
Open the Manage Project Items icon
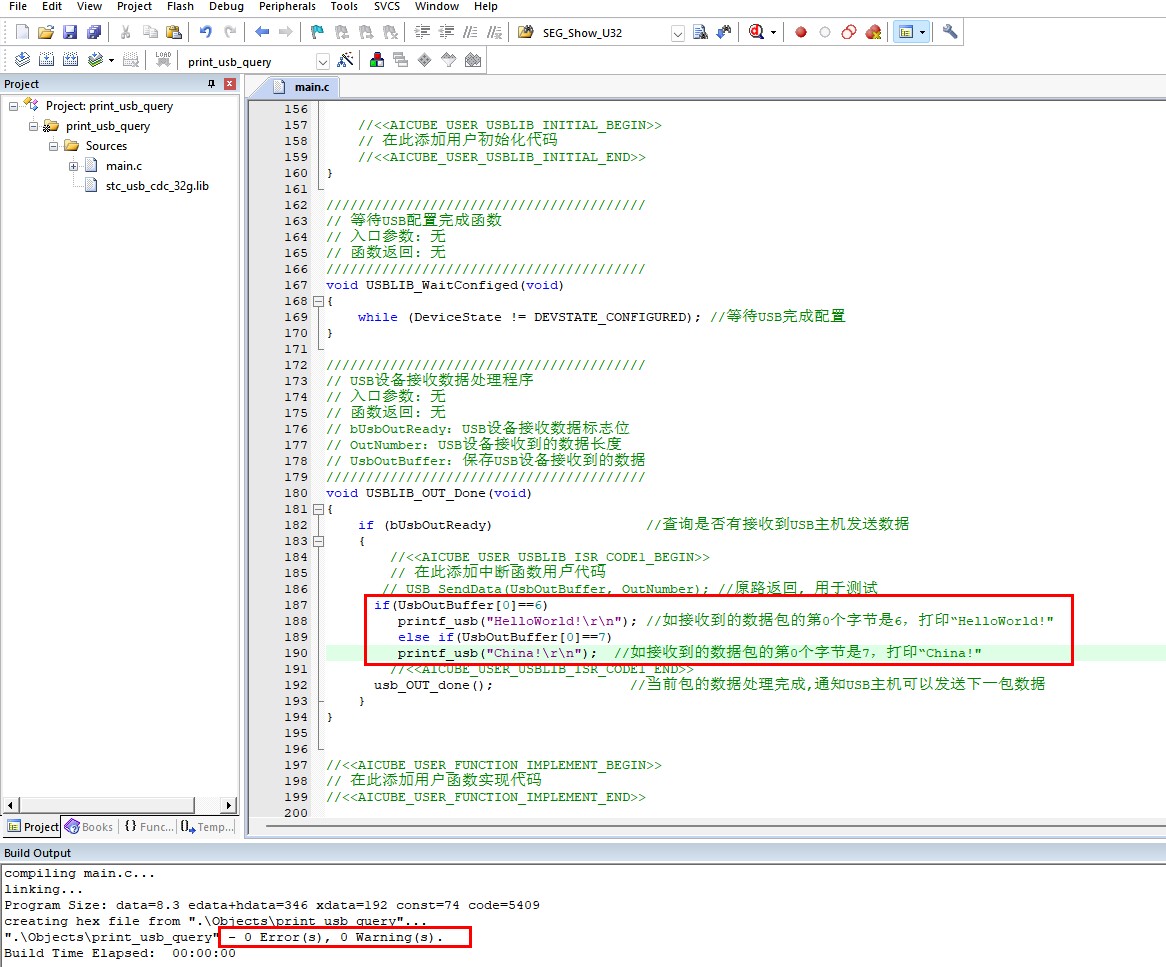click(377, 60)
